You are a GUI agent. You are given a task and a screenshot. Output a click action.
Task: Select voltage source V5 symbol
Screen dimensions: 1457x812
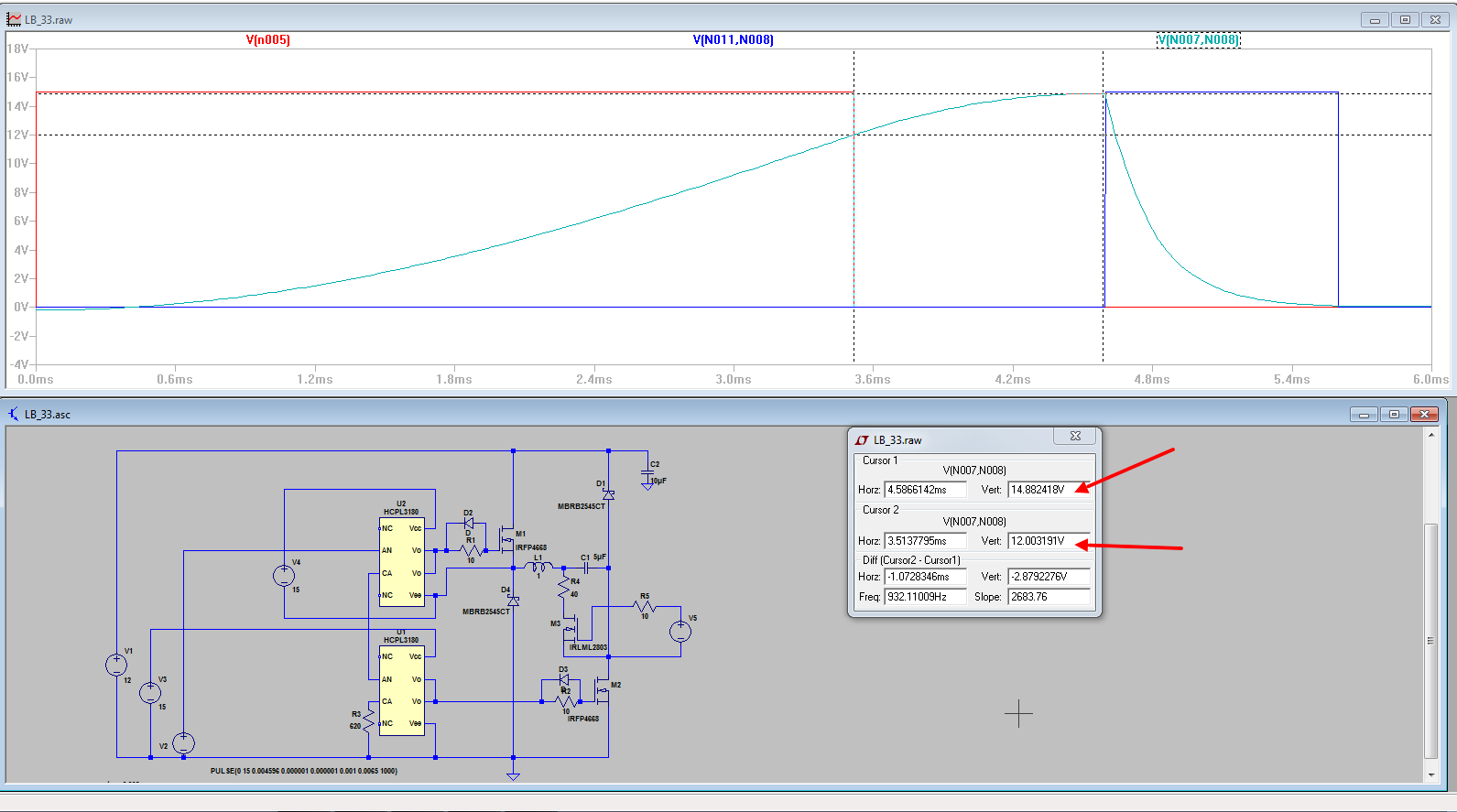680,632
